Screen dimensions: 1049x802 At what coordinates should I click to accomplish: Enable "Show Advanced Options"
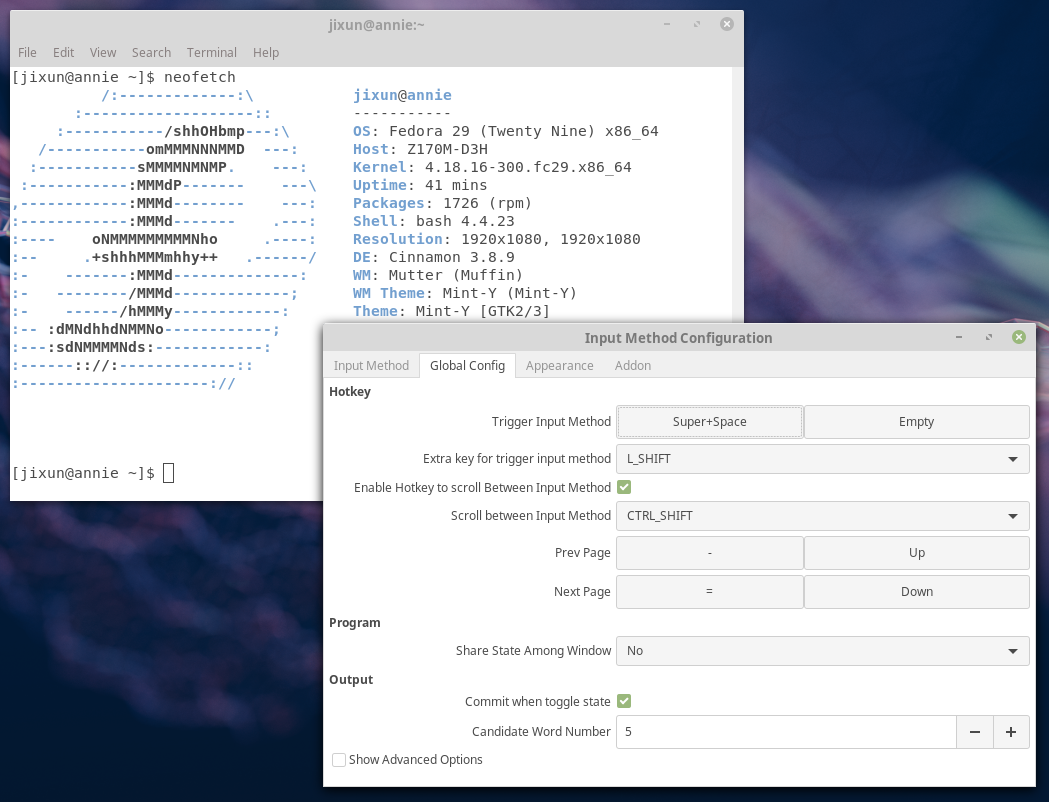(x=338, y=760)
